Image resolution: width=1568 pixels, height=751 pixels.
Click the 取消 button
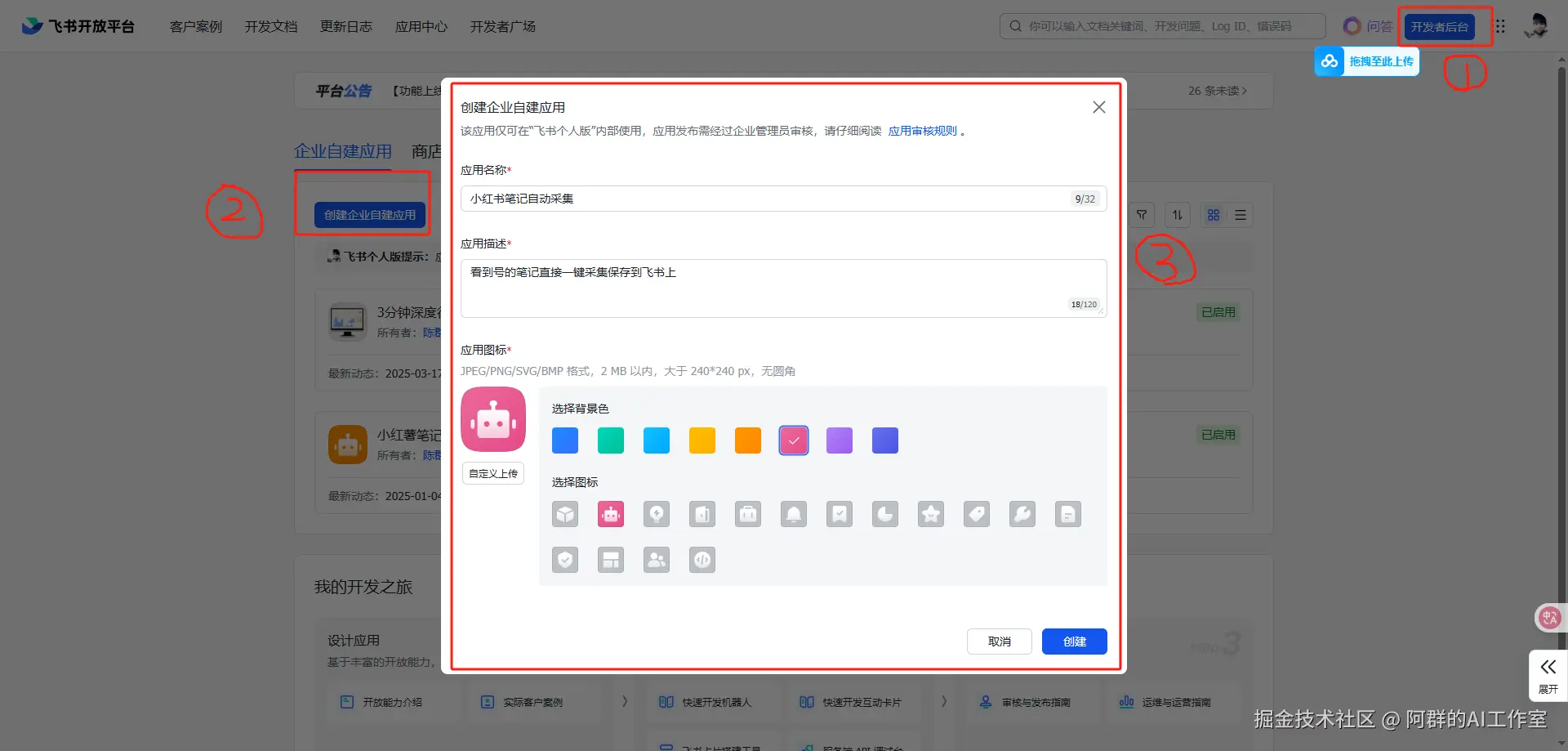click(1000, 641)
